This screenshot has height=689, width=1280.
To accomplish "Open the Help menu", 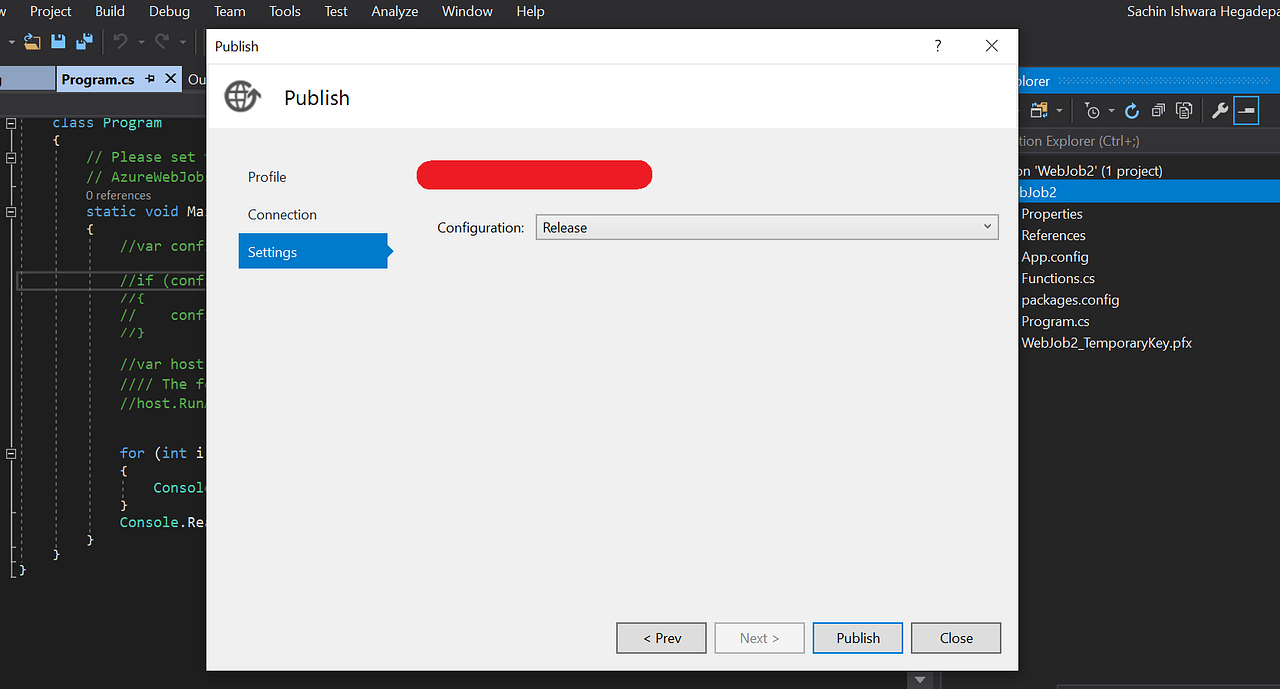I will click(530, 11).
